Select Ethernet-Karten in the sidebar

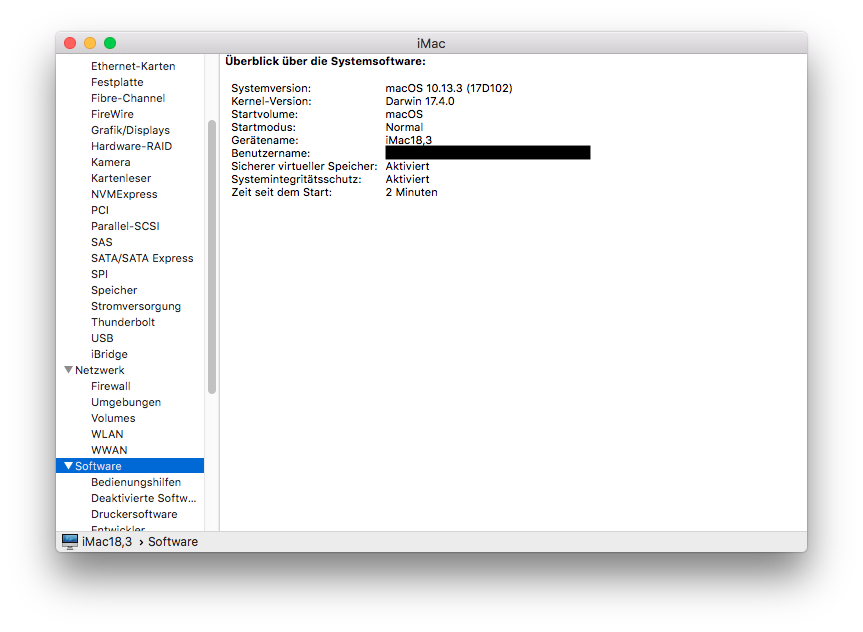tap(133, 66)
